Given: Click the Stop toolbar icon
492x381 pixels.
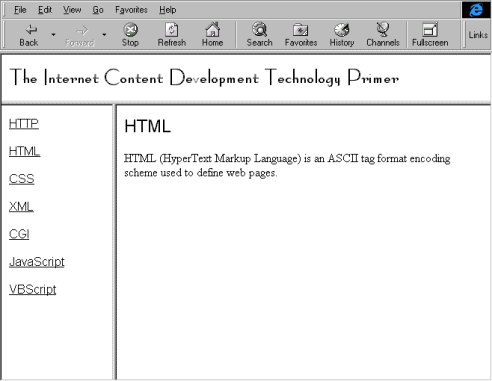Looking at the screenshot, I should click(130, 30).
